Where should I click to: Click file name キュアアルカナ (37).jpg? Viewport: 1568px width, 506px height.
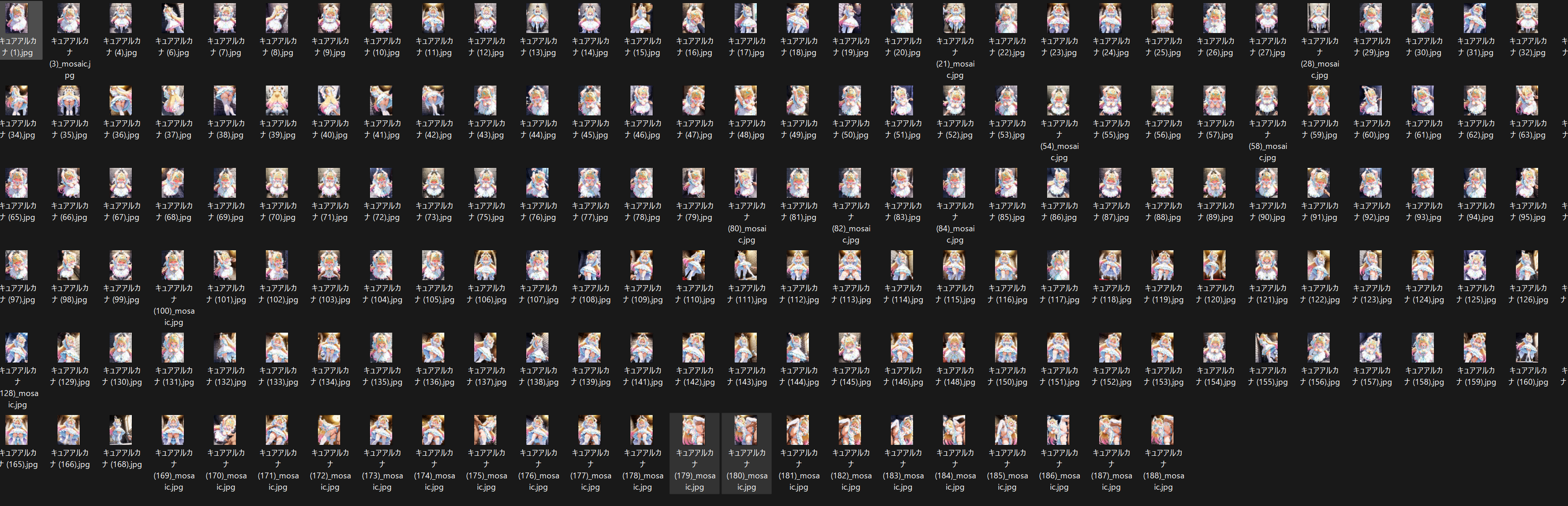pyautogui.click(x=173, y=129)
